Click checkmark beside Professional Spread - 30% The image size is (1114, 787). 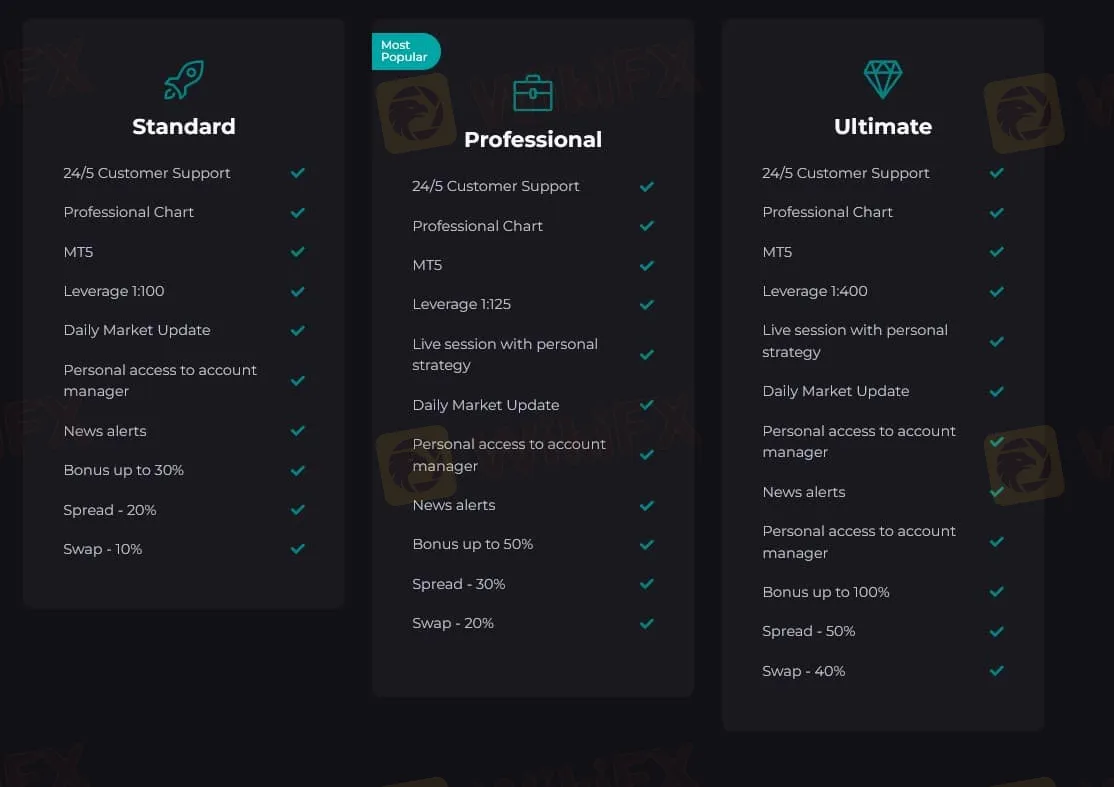646,584
